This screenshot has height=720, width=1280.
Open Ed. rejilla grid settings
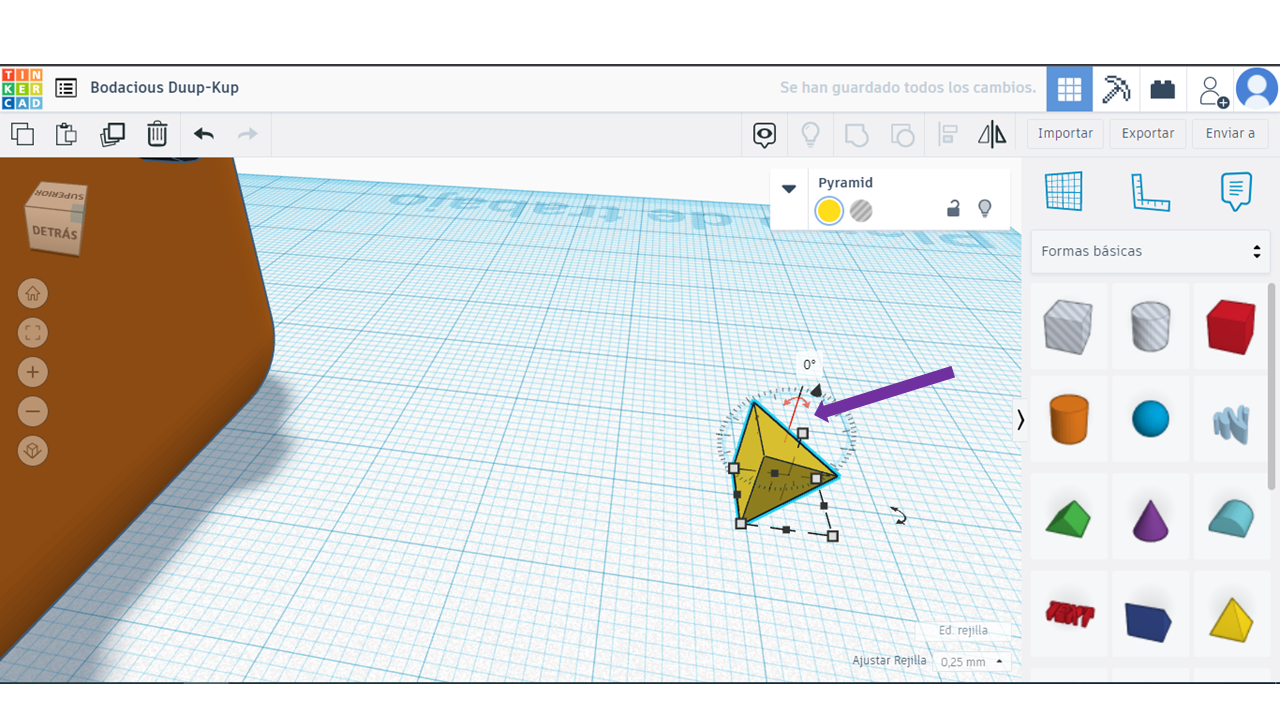click(x=963, y=630)
